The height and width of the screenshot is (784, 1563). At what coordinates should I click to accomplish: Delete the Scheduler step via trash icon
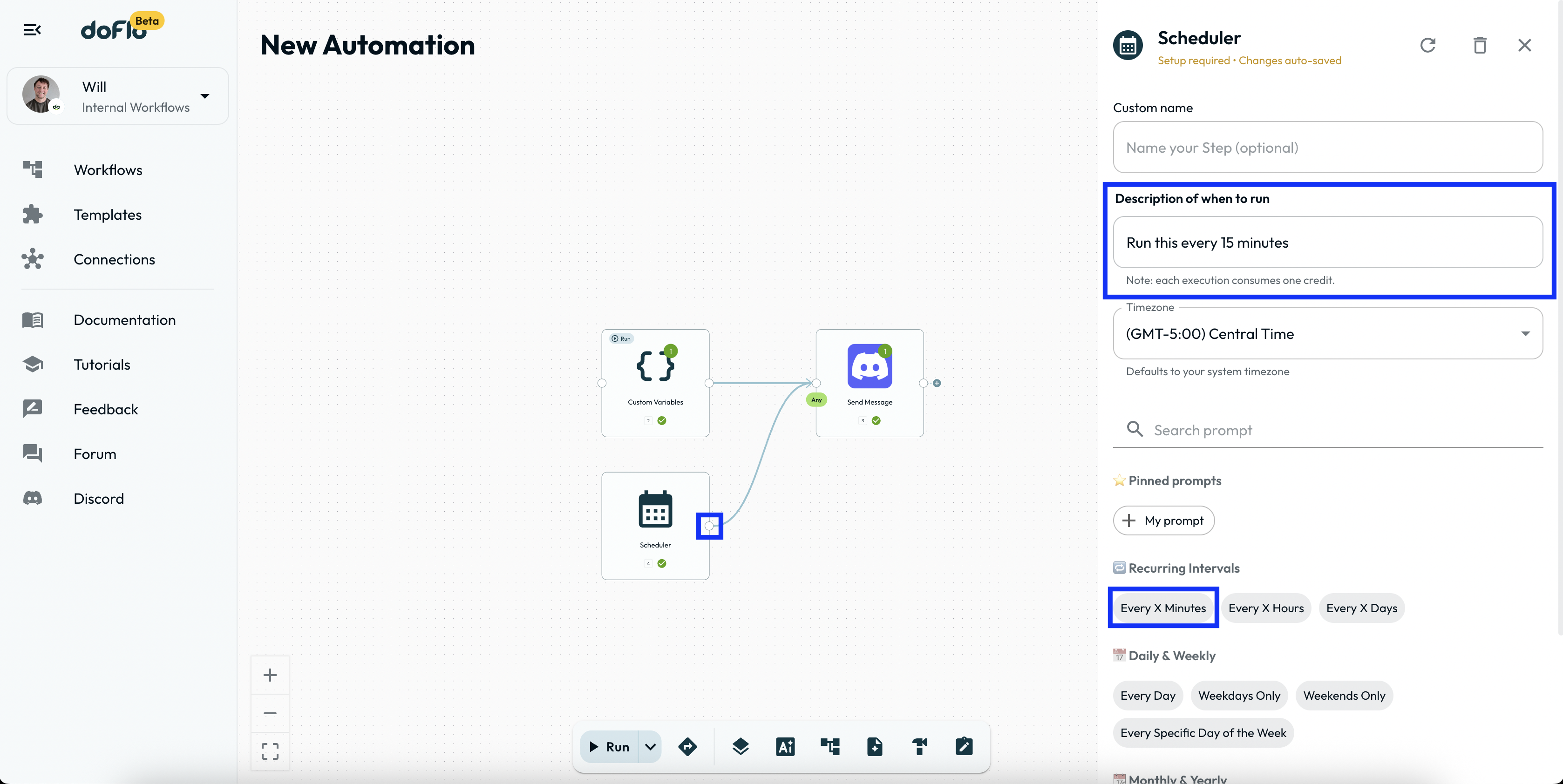[x=1479, y=46]
